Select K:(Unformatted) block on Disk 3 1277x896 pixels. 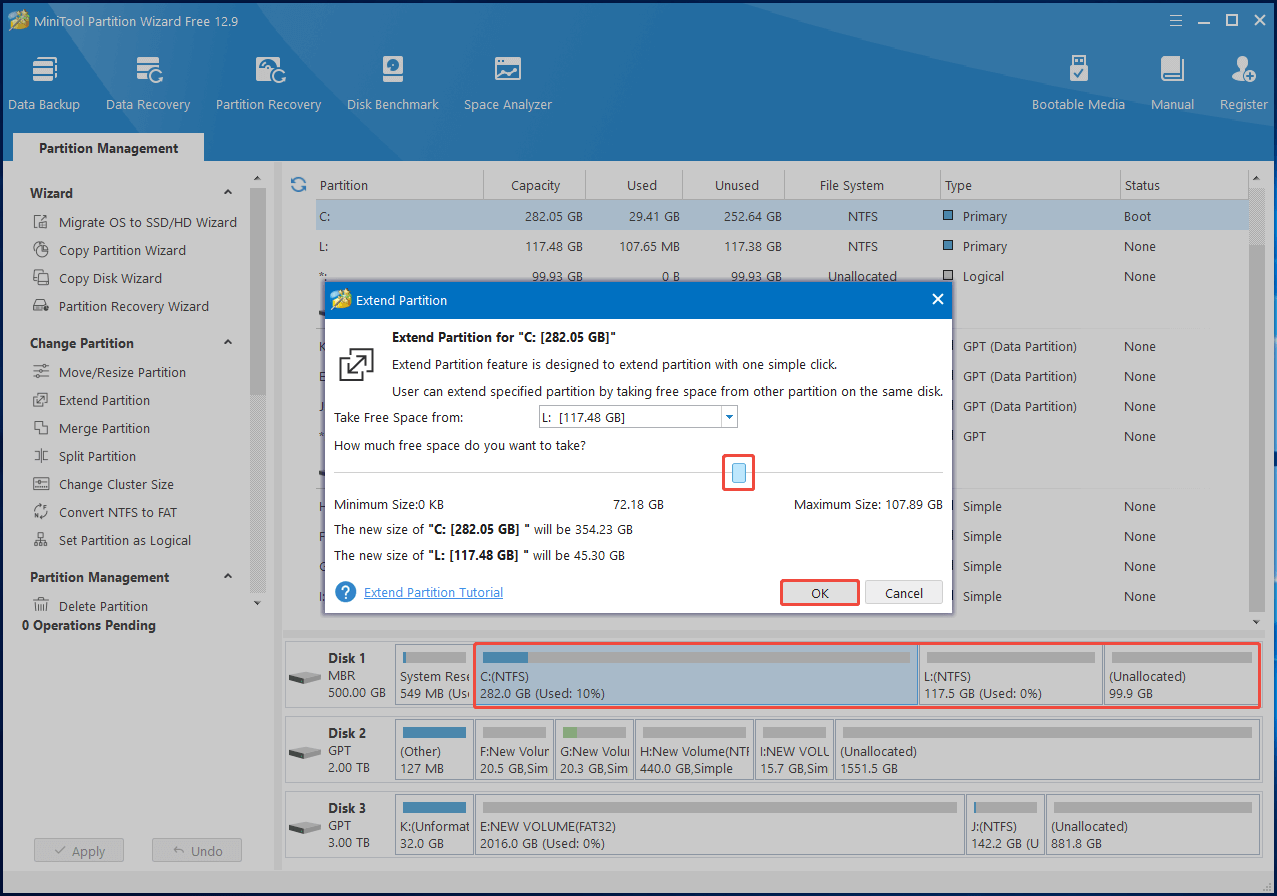pyautogui.click(x=435, y=825)
